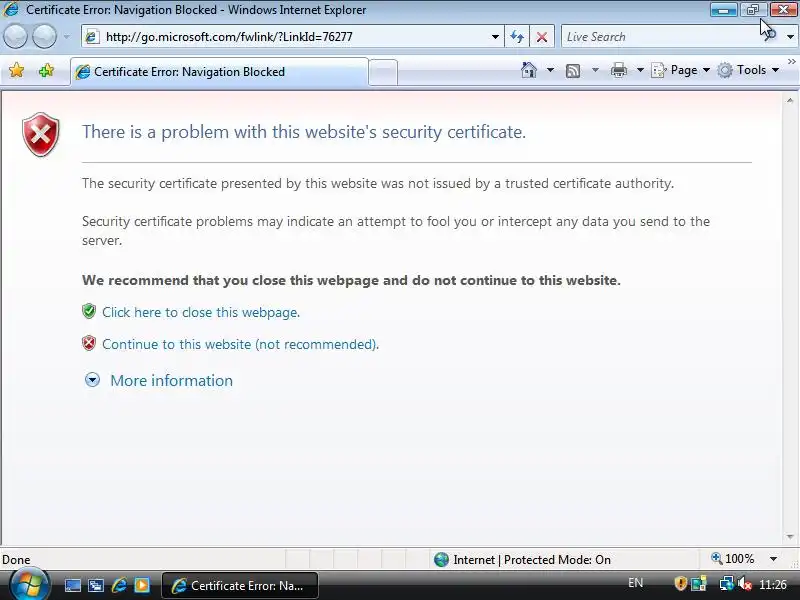800x600 pixels.
Task: Open the Favorites Center star icon
Action: pyautogui.click(x=16, y=70)
